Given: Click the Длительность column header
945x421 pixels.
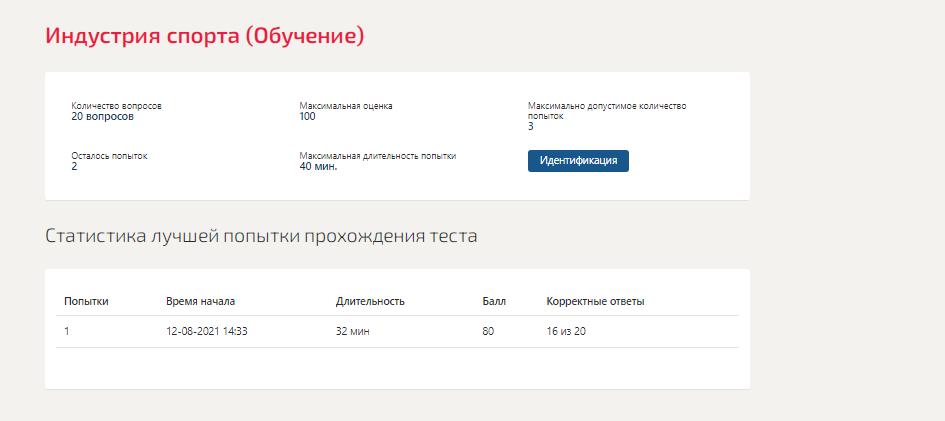Looking at the screenshot, I should pos(370,301).
